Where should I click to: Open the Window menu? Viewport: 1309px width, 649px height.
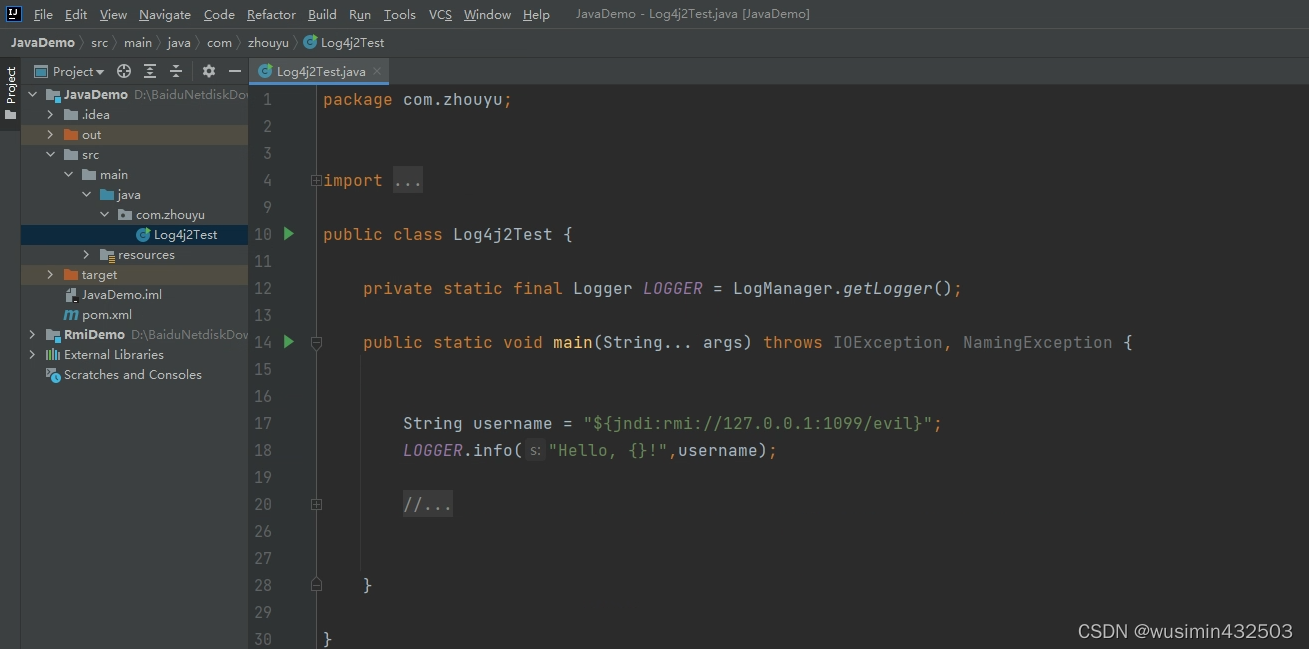[x=487, y=15]
